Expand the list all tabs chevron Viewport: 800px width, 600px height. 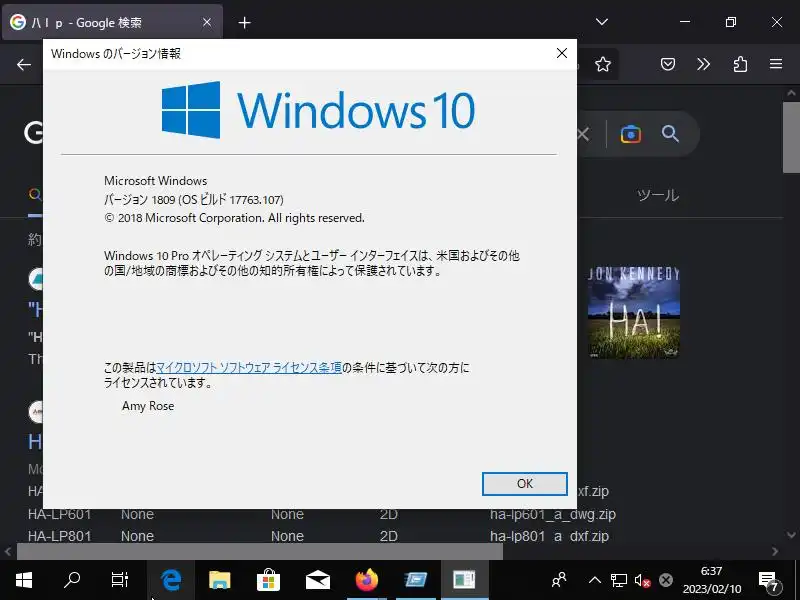pos(602,22)
